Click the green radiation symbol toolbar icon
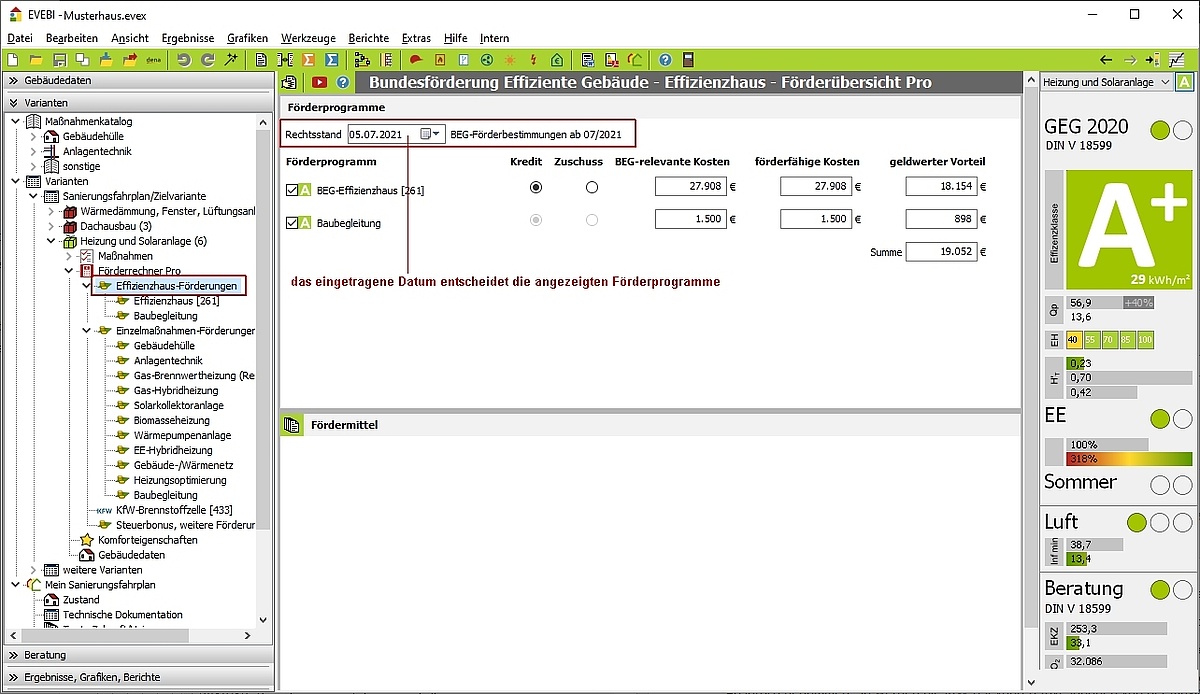Screen dimensions: 1200x694 [x=486, y=60]
